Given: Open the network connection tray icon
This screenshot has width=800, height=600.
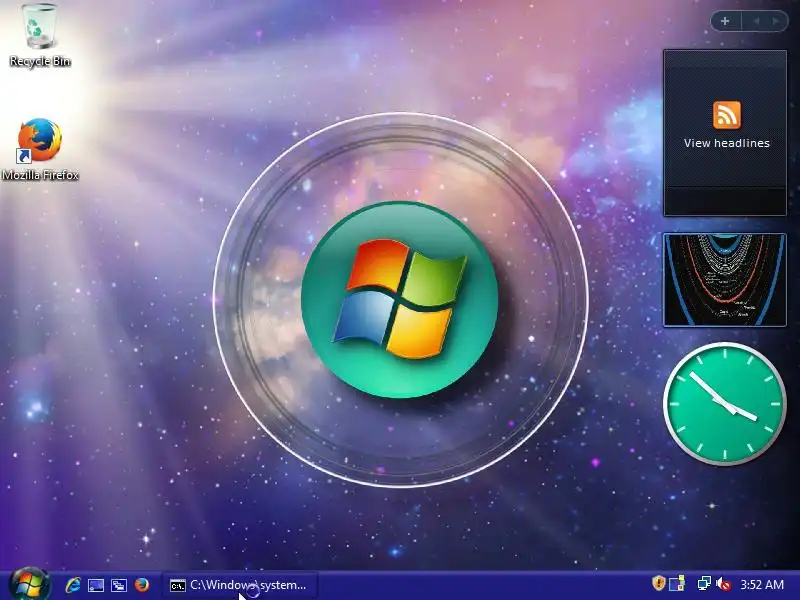Looking at the screenshot, I should pyautogui.click(x=704, y=584).
